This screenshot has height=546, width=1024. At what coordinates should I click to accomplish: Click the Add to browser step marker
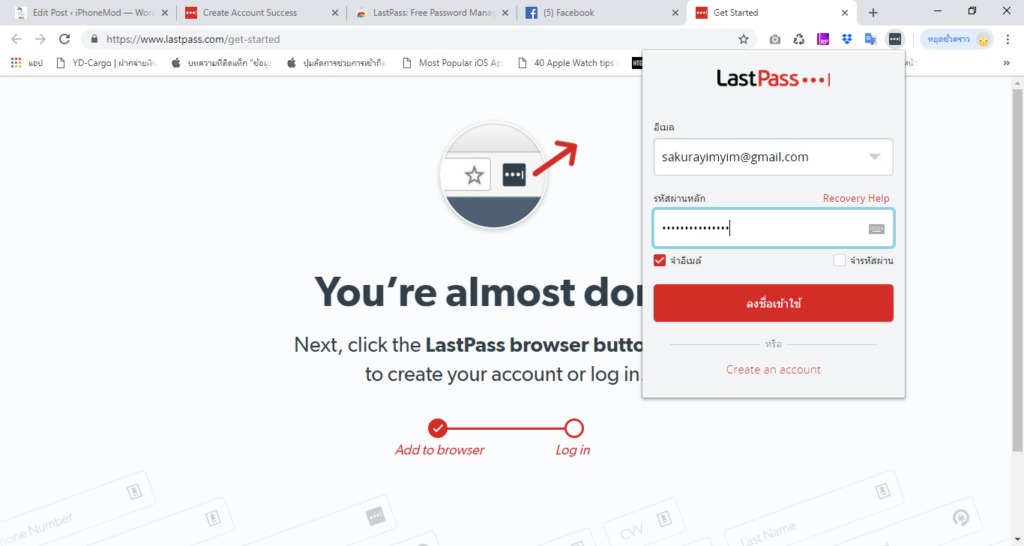click(x=438, y=428)
